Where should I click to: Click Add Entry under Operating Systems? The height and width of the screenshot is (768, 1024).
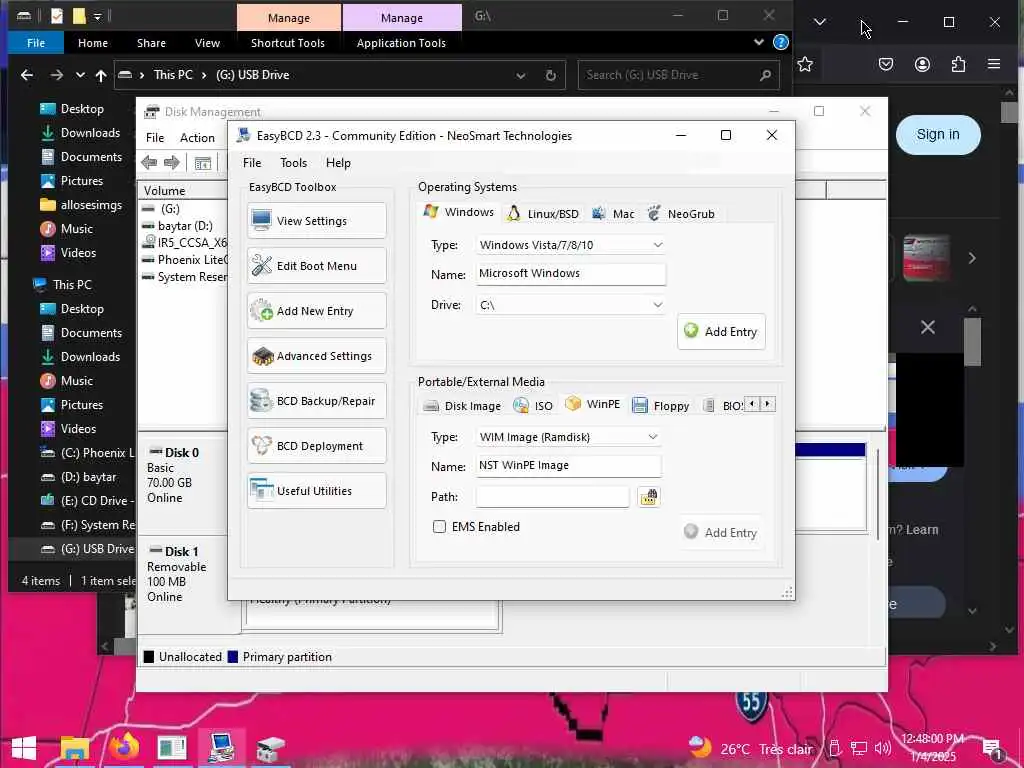pos(721,332)
